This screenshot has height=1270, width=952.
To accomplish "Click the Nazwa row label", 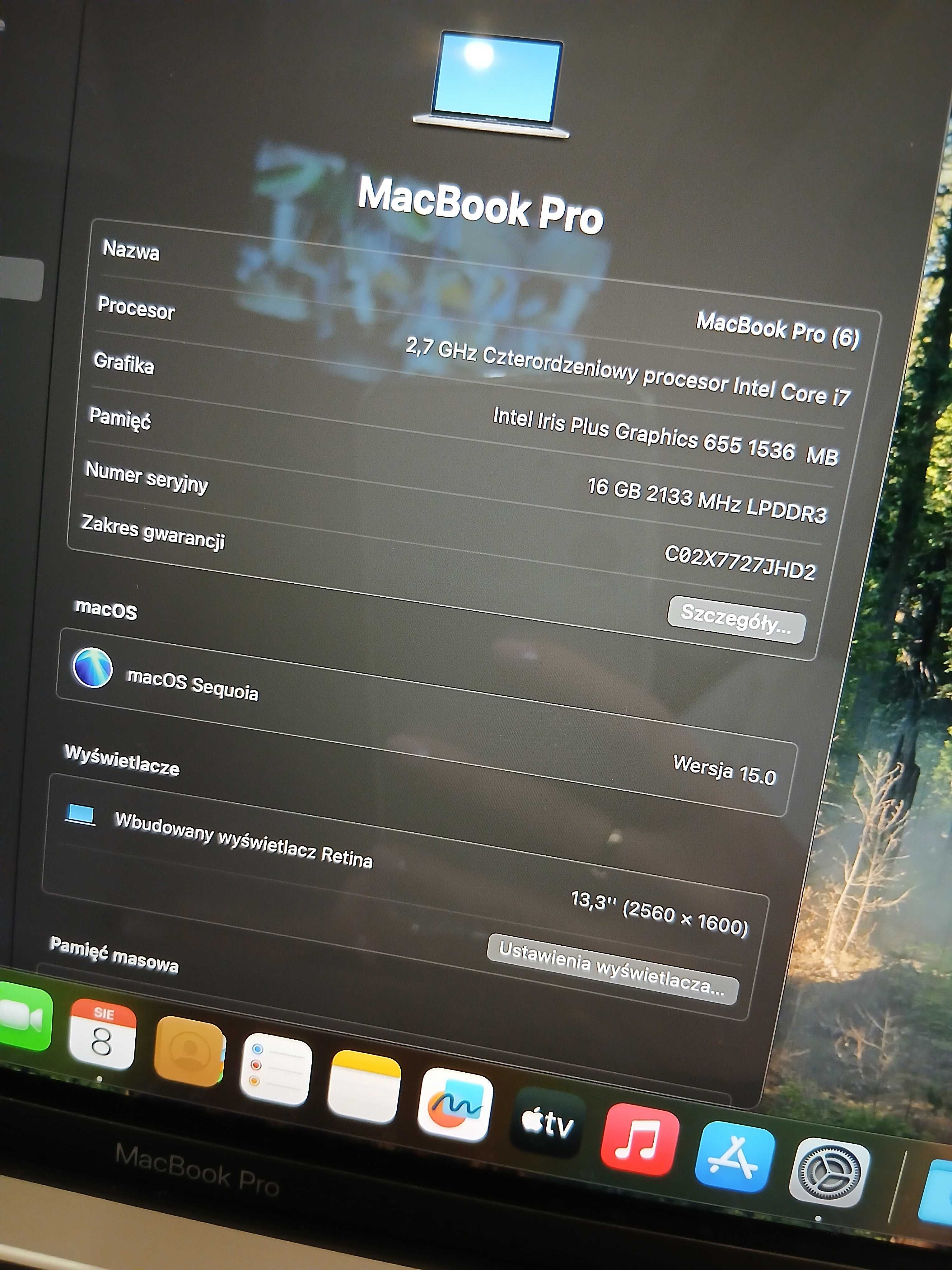I will tap(131, 250).
